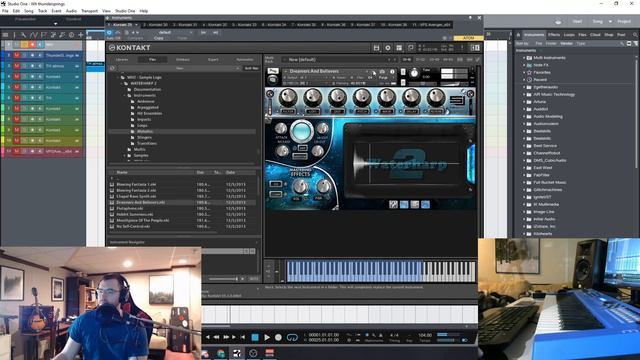Viewport: 640px width, 360px height.
Task: Open Song dropdown arrow at top right
Action: 610,21
